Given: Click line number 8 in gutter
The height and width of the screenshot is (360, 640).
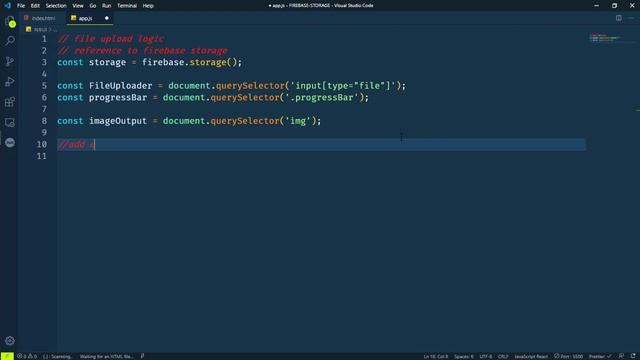Looking at the screenshot, I should 44,121.
